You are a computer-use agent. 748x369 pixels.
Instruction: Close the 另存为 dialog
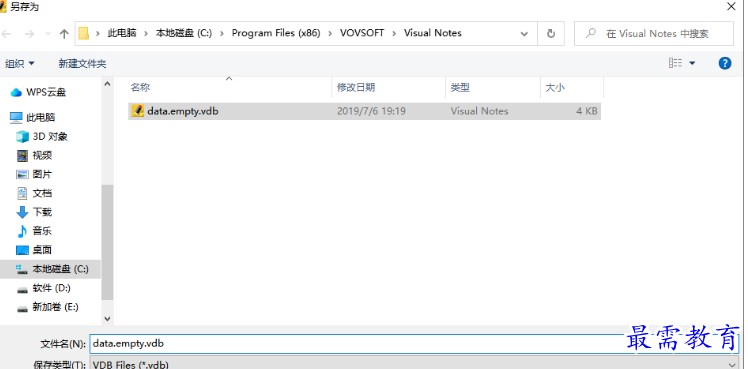click(x=731, y=6)
